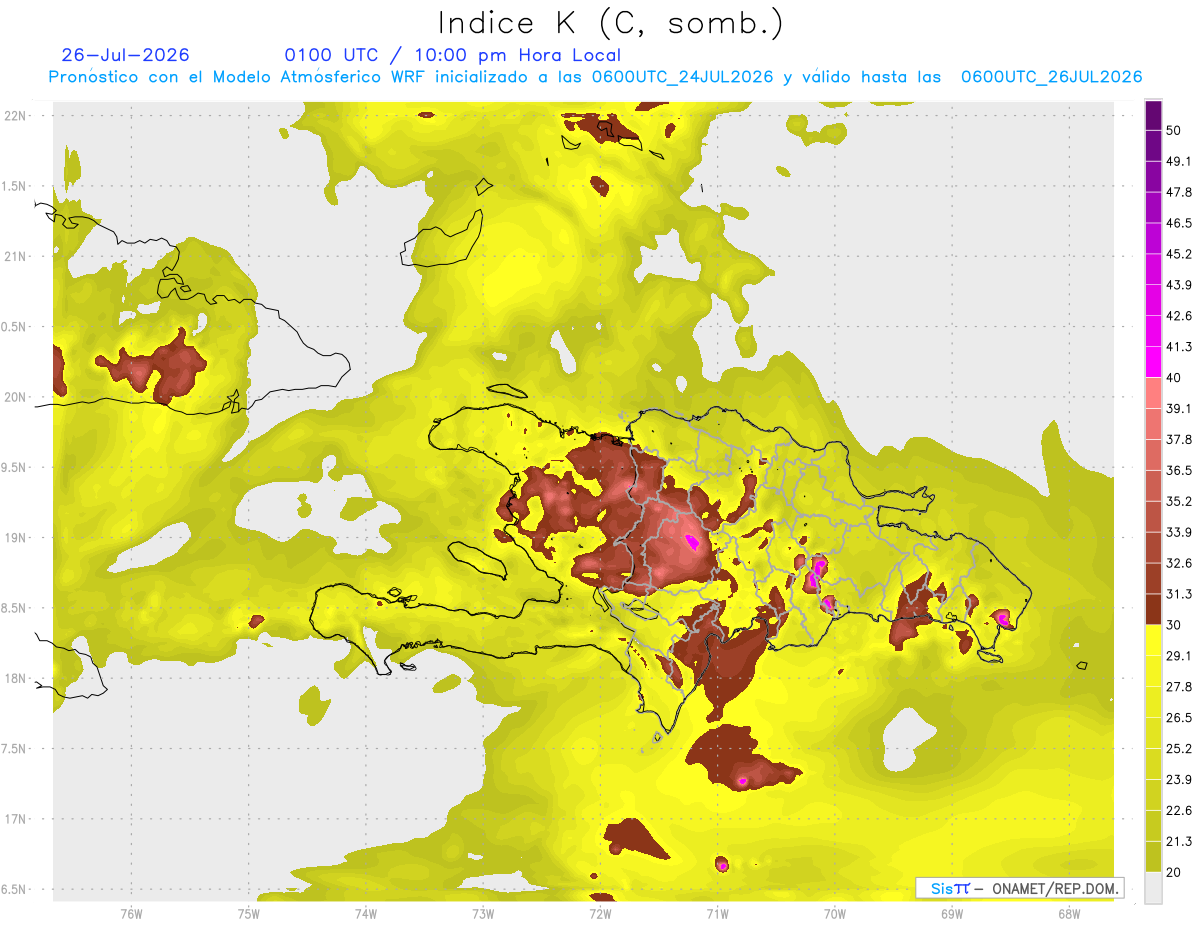Viewport: 1200px width, 927px height.
Task: Click the colorbar value "41.3"
Action: click(x=1179, y=347)
